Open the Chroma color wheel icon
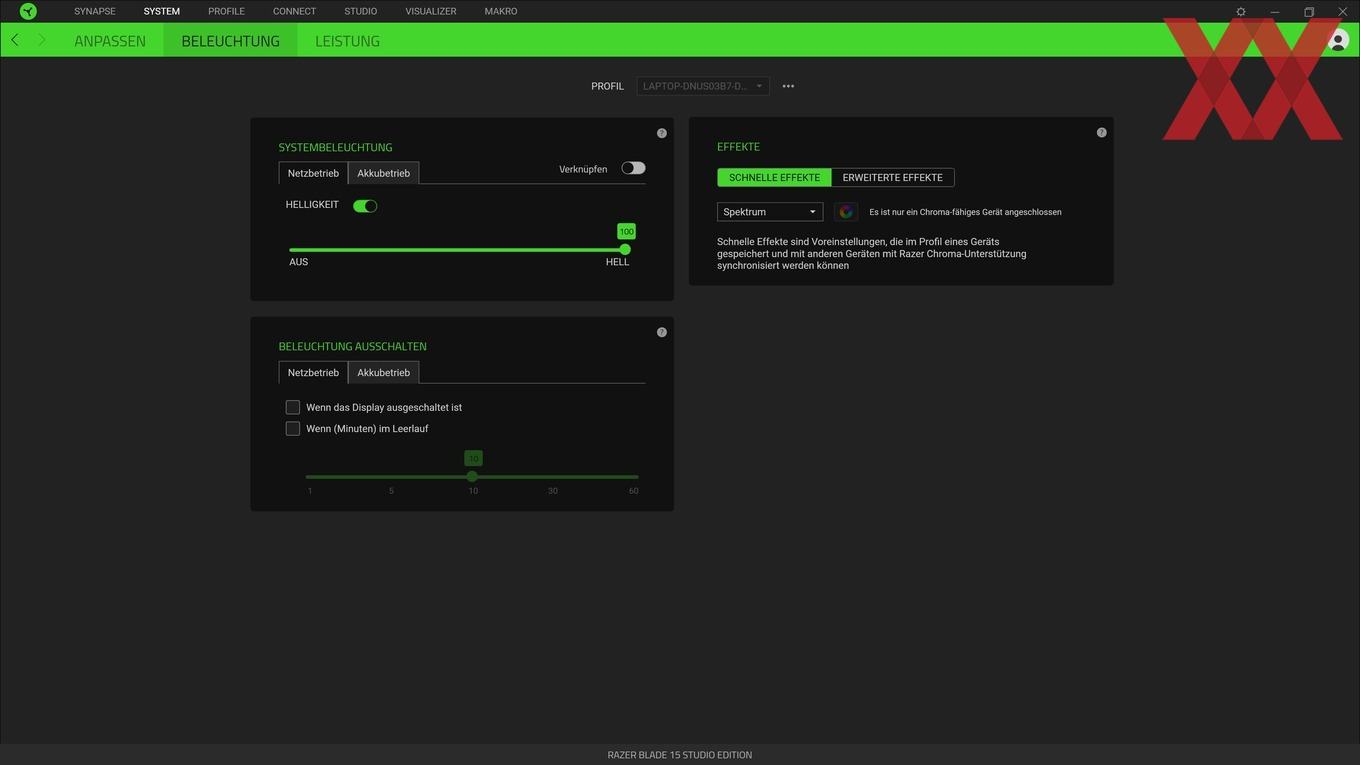 [846, 212]
